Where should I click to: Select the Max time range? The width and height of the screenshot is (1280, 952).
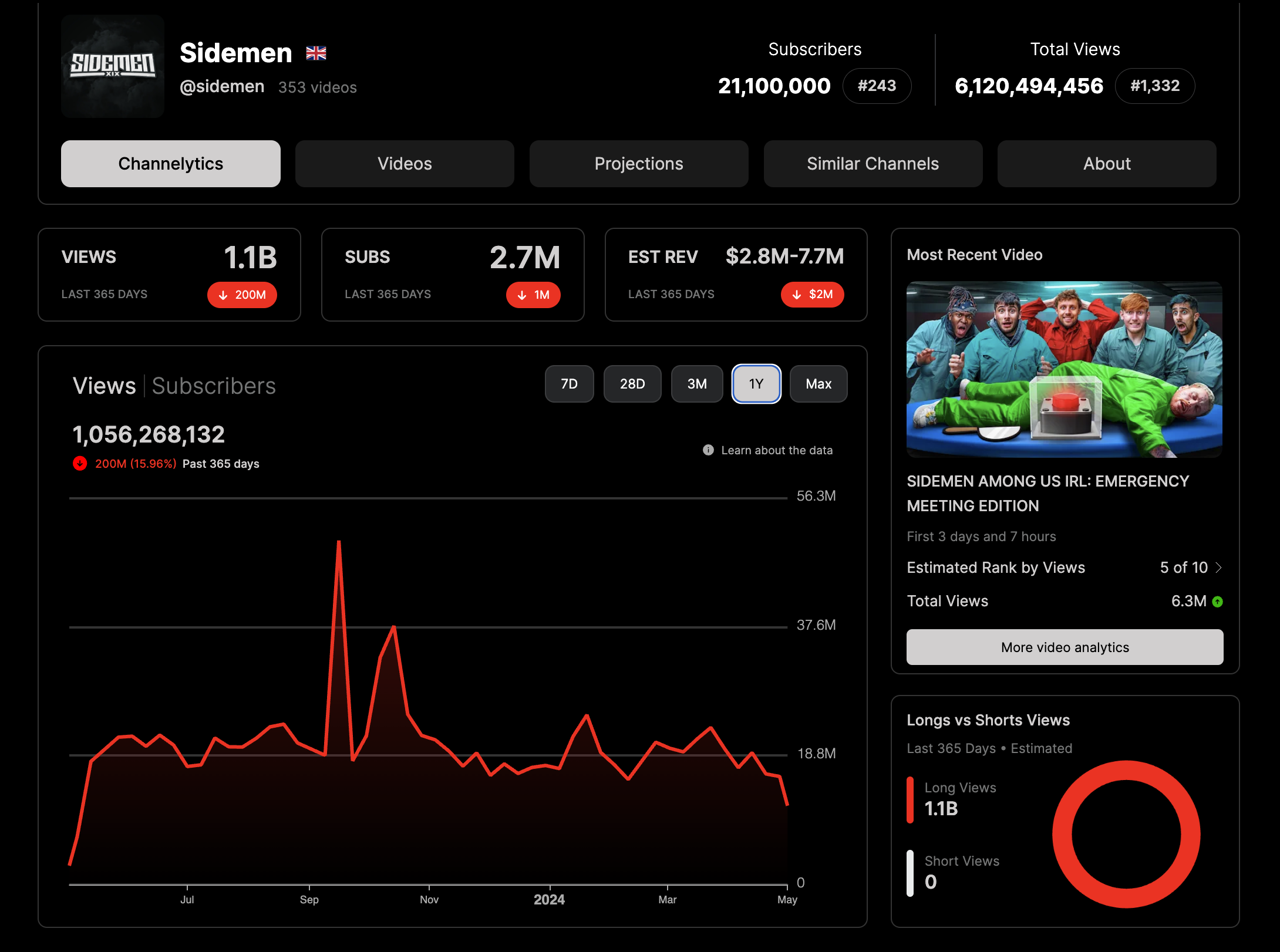tap(818, 384)
